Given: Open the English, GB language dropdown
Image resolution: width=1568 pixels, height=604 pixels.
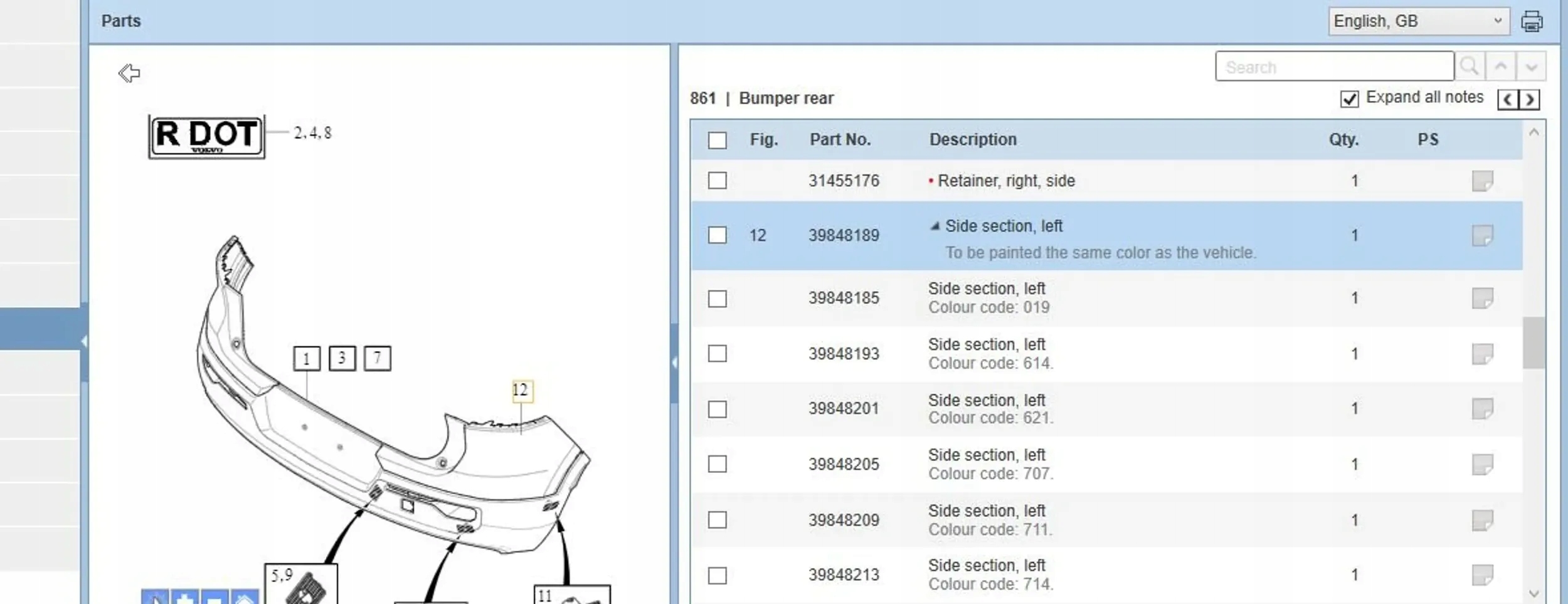Looking at the screenshot, I should 1418,21.
